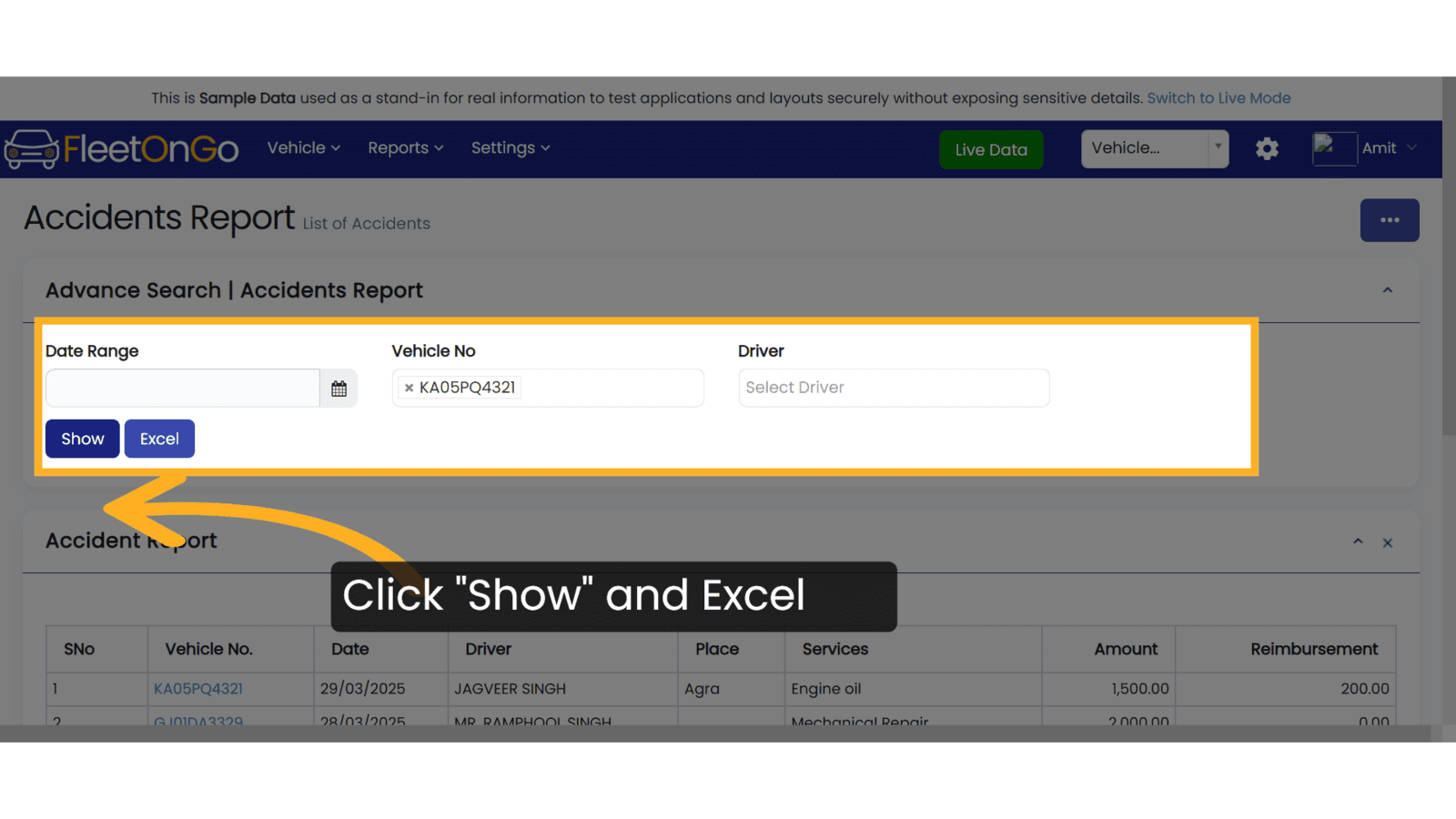
Task: Click the 200.00 reimbursement cell
Action: pyautogui.click(x=1286, y=689)
